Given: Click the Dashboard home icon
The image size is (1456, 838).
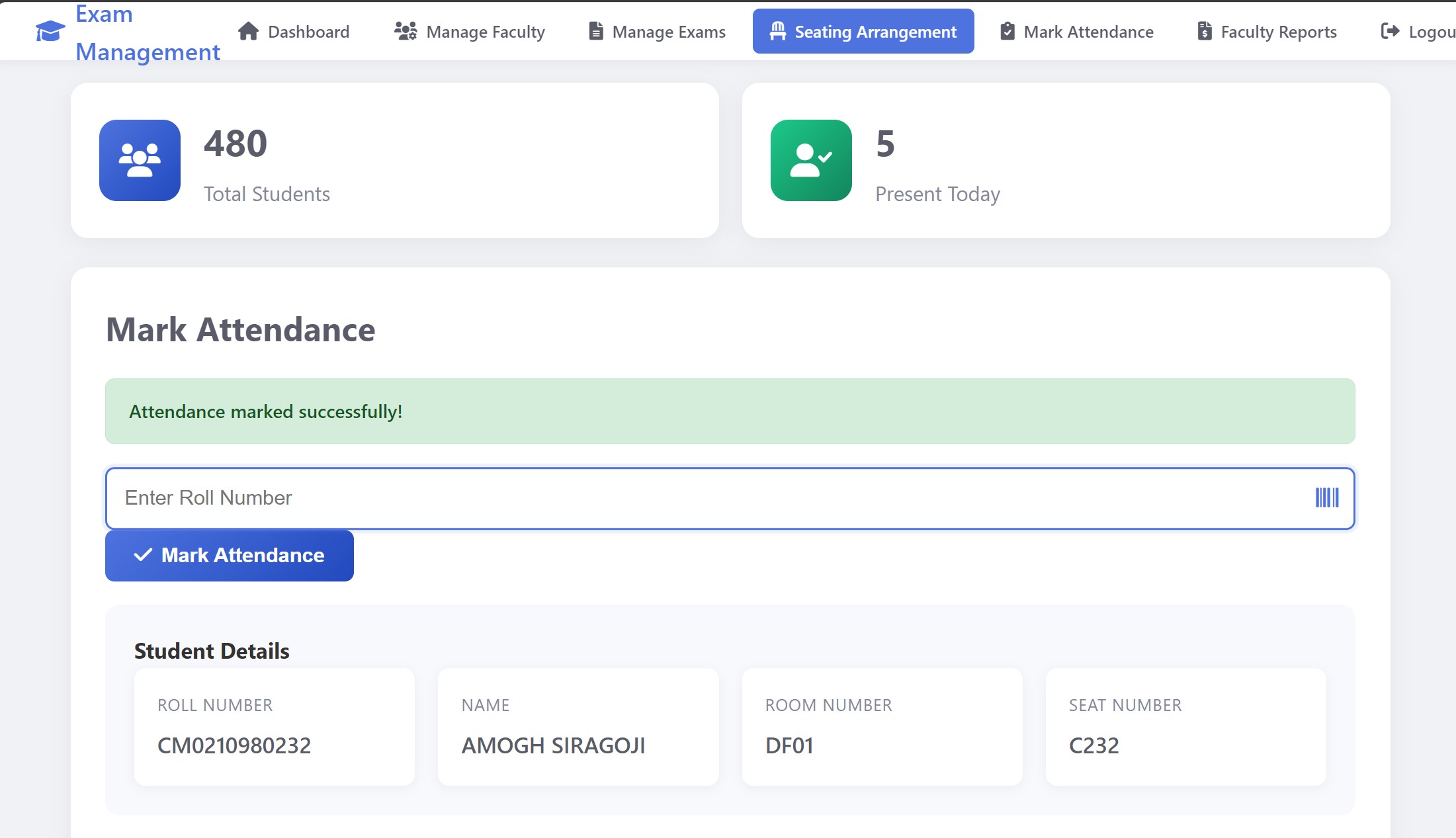Looking at the screenshot, I should coord(248,31).
